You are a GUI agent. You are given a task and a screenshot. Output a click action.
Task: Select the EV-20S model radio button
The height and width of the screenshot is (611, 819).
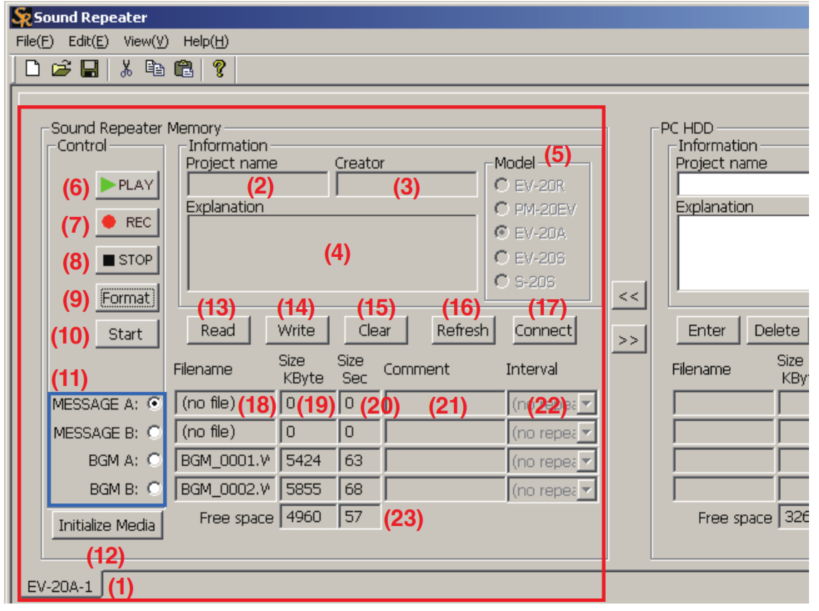501,257
